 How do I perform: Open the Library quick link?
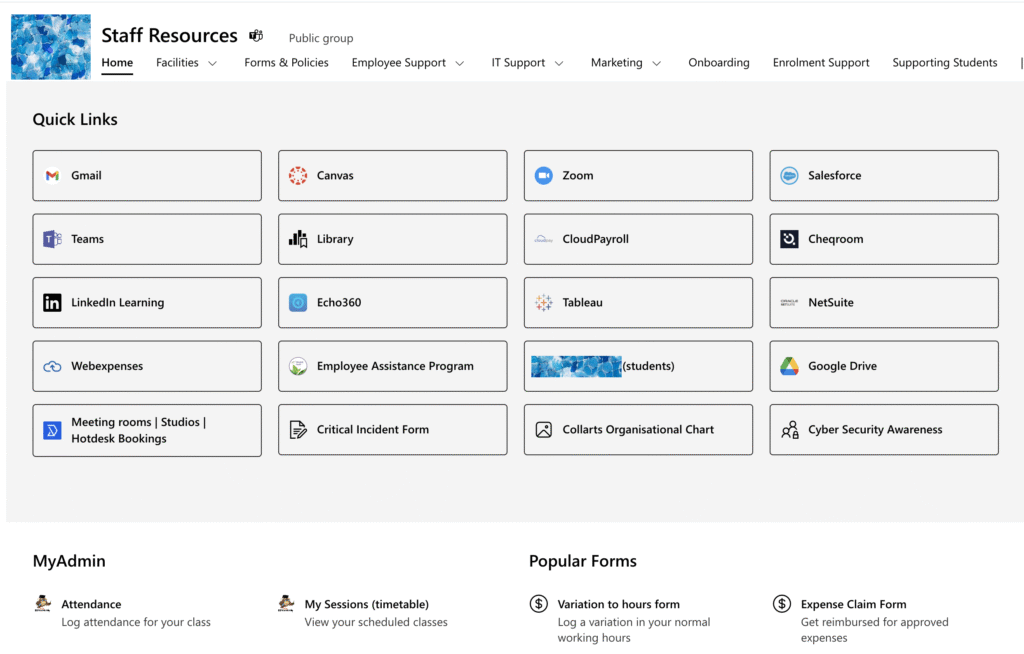(x=392, y=239)
